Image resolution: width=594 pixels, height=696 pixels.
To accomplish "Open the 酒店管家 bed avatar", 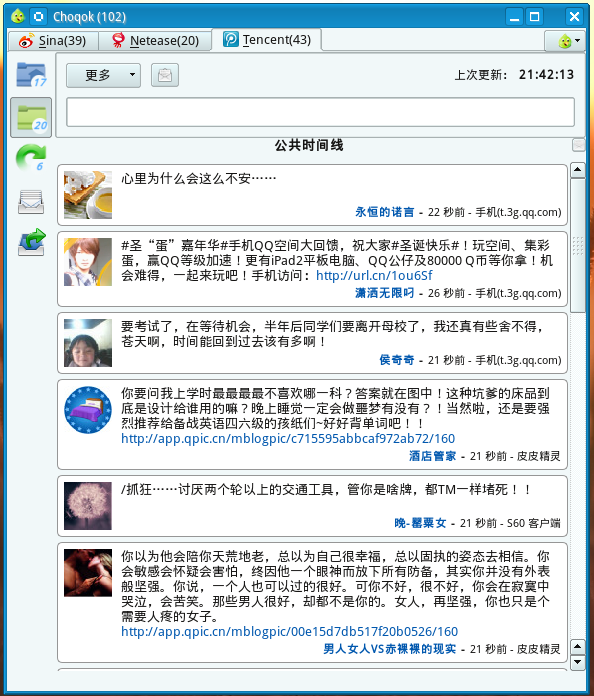I will coord(88,410).
